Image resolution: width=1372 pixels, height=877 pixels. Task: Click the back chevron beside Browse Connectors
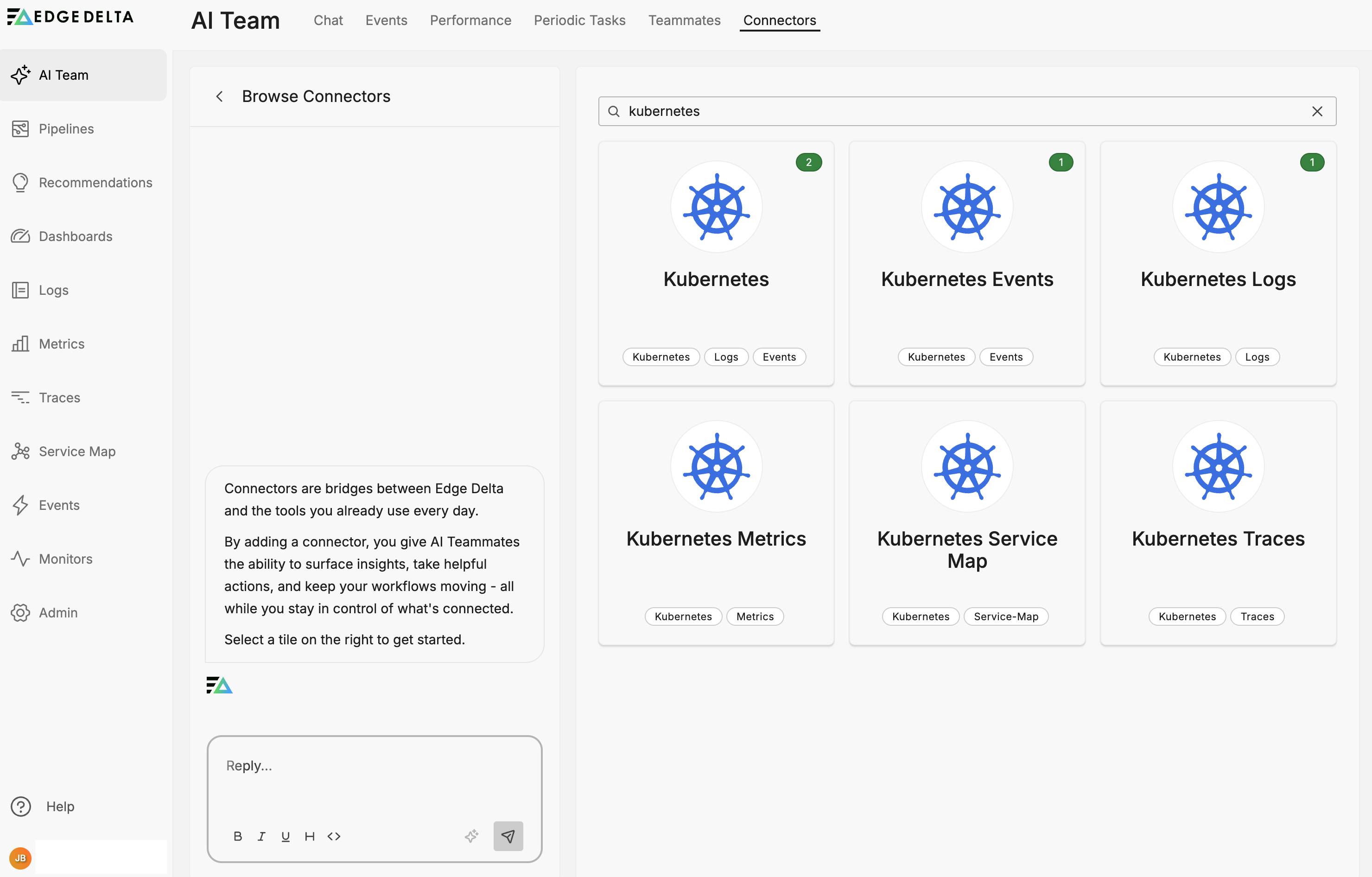pyautogui.click(x=219, y=96)
